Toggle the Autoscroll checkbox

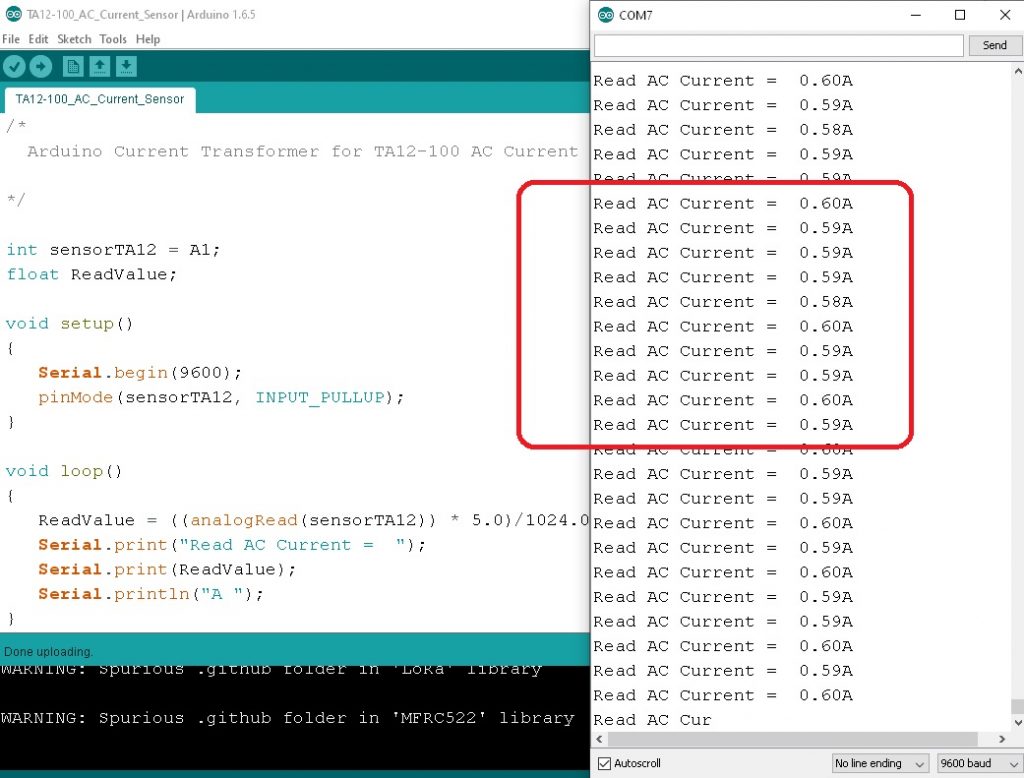[x=605, y=763]
